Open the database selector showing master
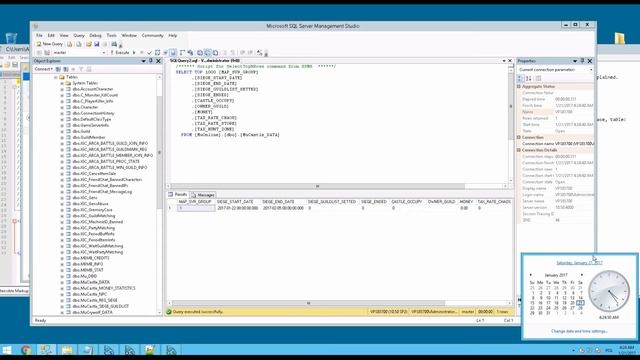Image resolution: width=640 pixels, height=360 pixels. click(x=79, y=53)
